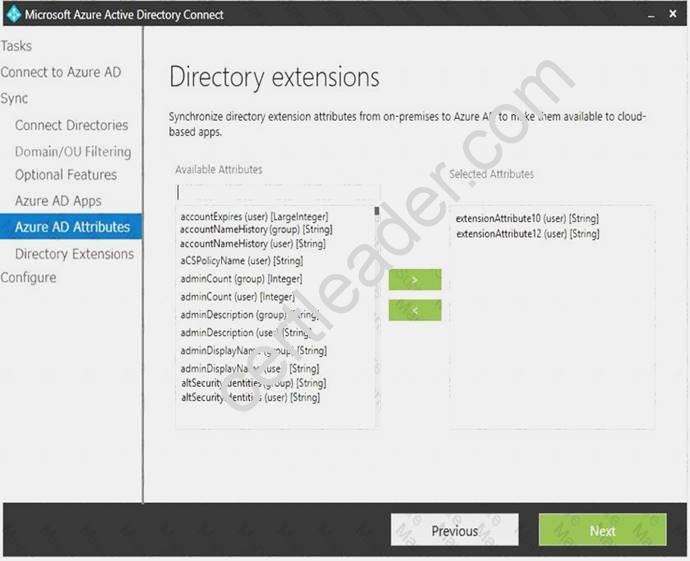Select adminDescription (user) [String]
Screen dimensions: 690x561
click(246, 333)
